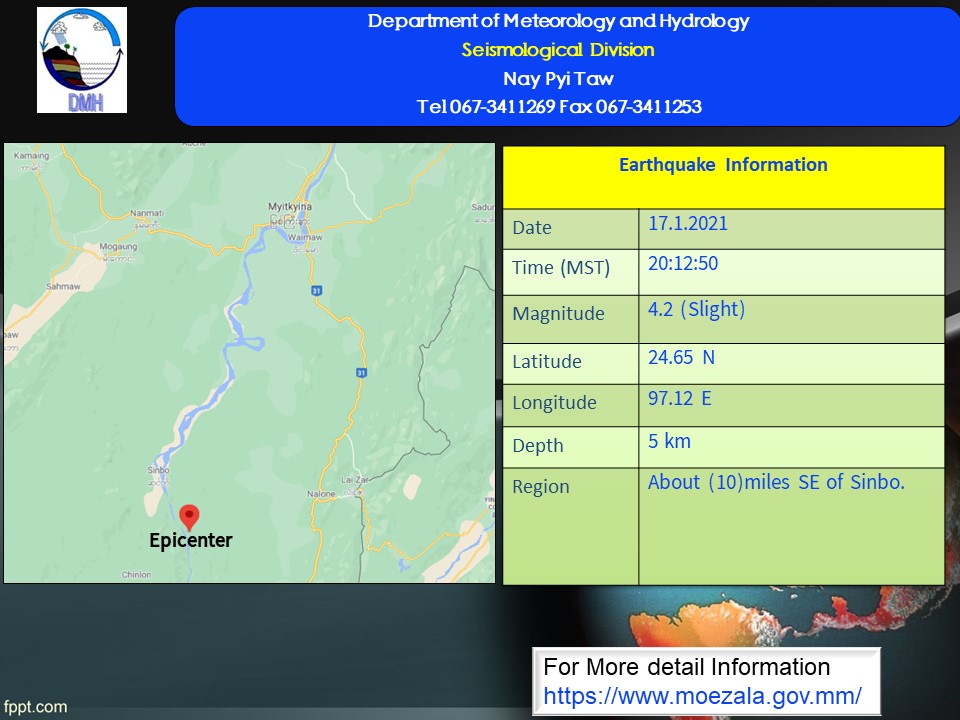Select the red epicenter pin on the map

(x=189, y=517)
